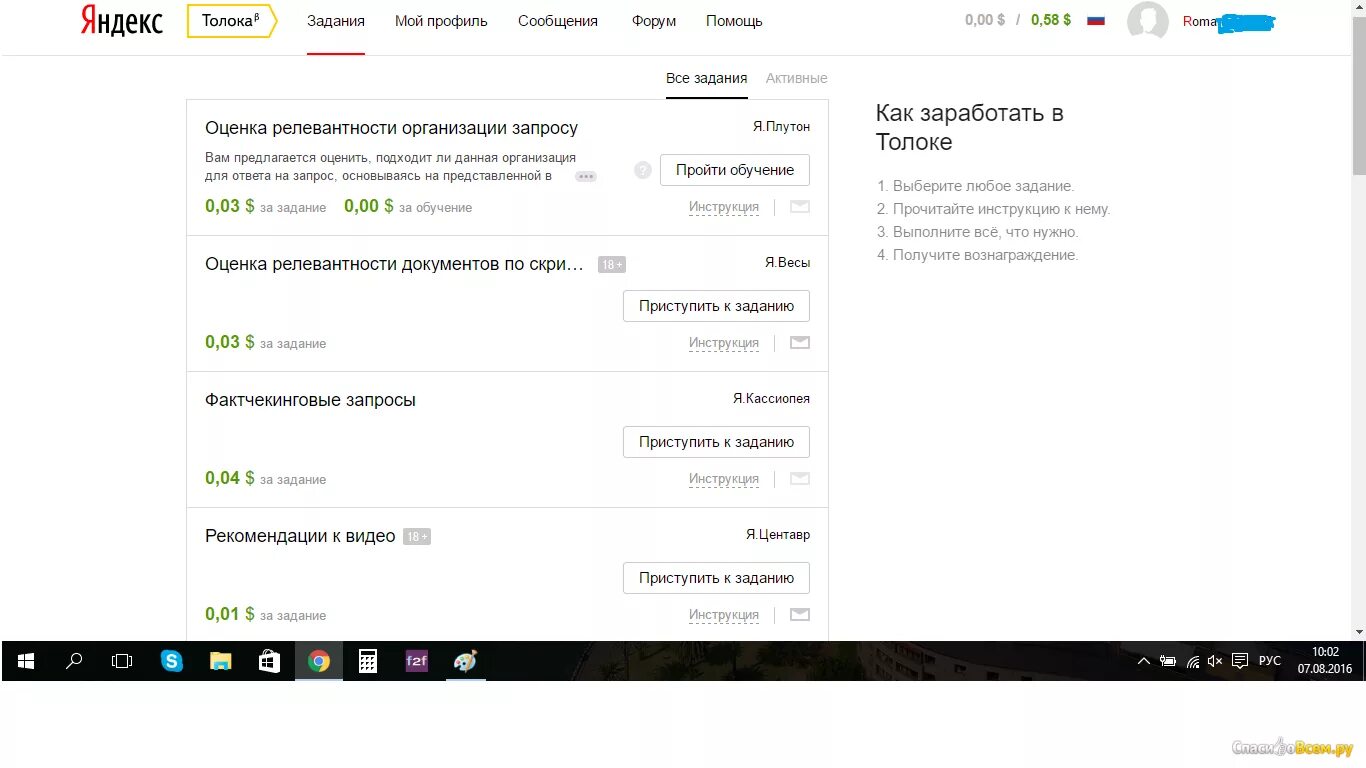Open the clock and date 07.08.2016
1366x768 pixels.
pyautogui.click(x=1325, y=660)
